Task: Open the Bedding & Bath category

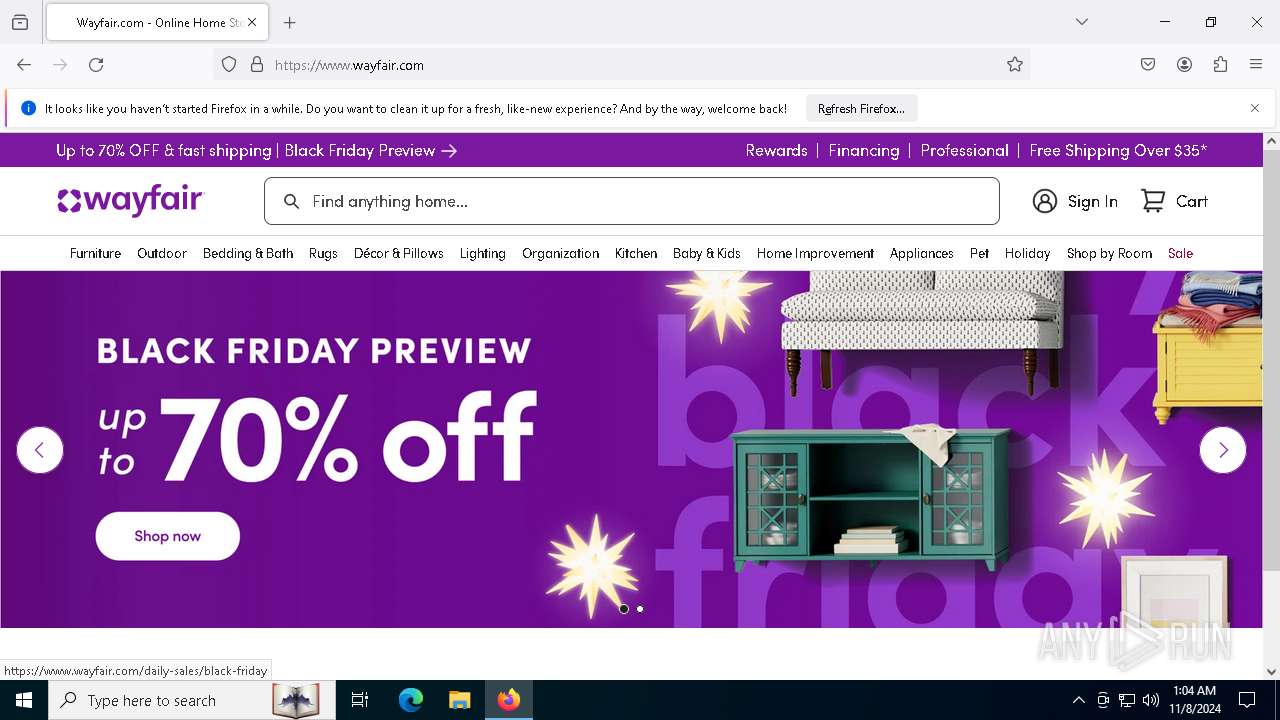Action: click(248, 253)
